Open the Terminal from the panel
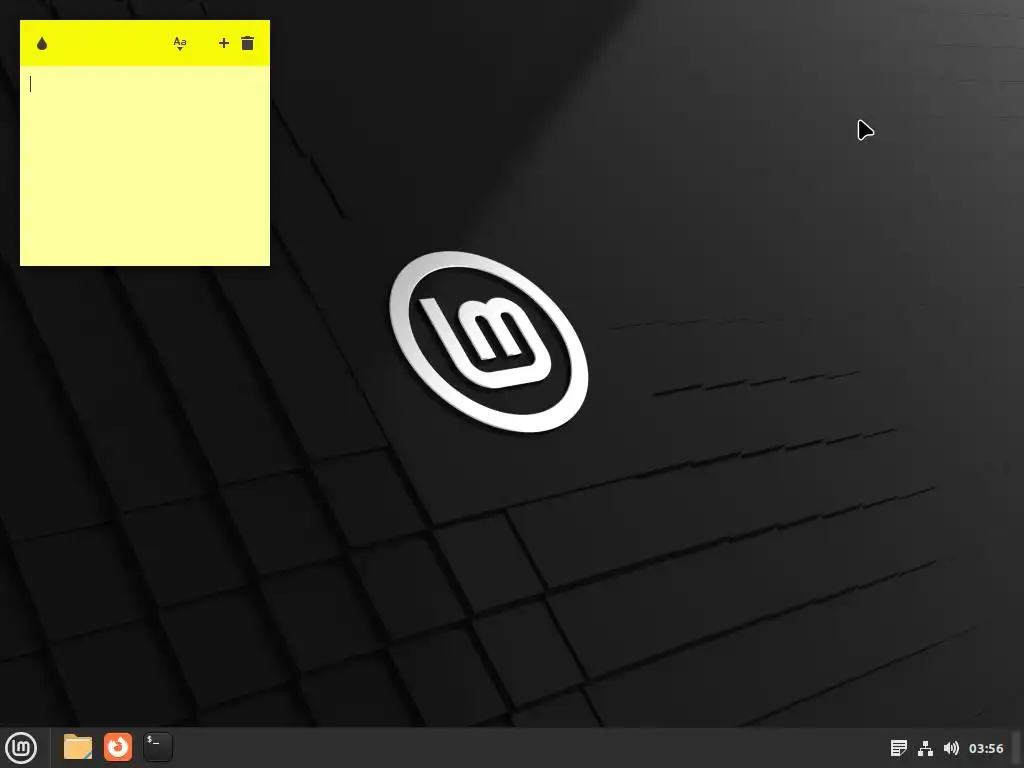Screen dimensions: 1024x768 (x=158, y=747)
